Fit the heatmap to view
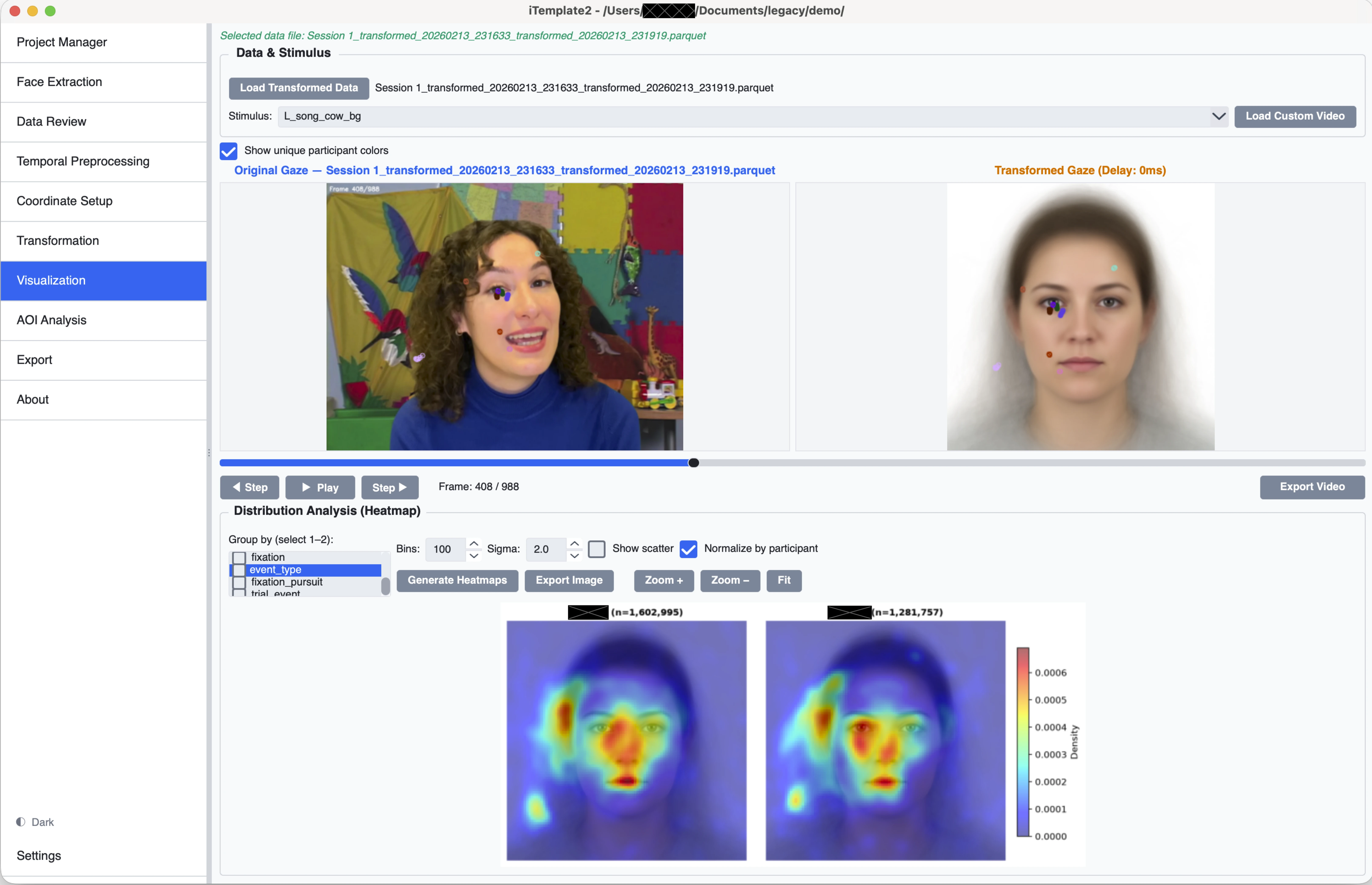1372x885 pixels. [784, 580]
